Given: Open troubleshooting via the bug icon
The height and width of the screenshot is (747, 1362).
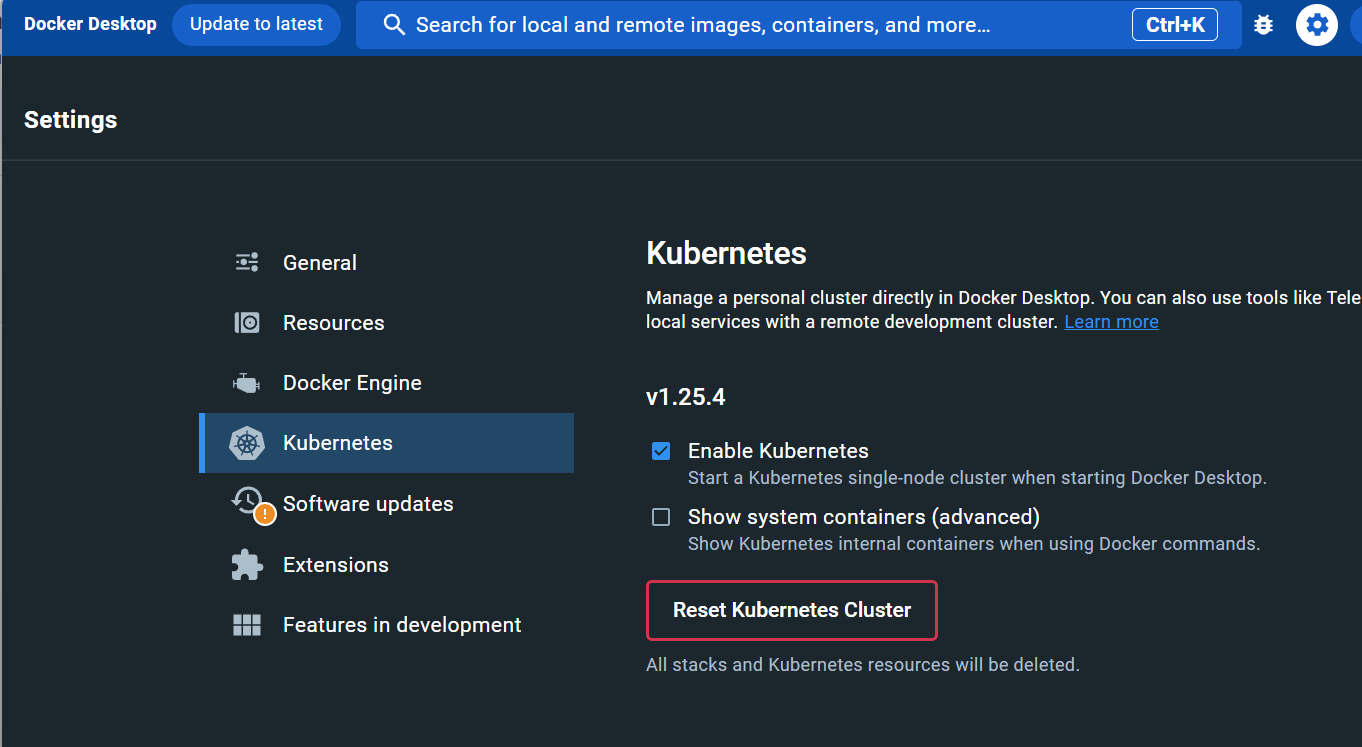Looking at the screenshot, I should [x=1264, y=25].
